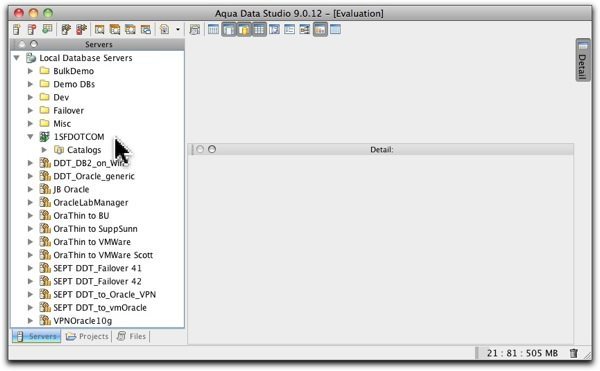Click the green server group toolbar icon
The image size is (600, 371).
47,29
